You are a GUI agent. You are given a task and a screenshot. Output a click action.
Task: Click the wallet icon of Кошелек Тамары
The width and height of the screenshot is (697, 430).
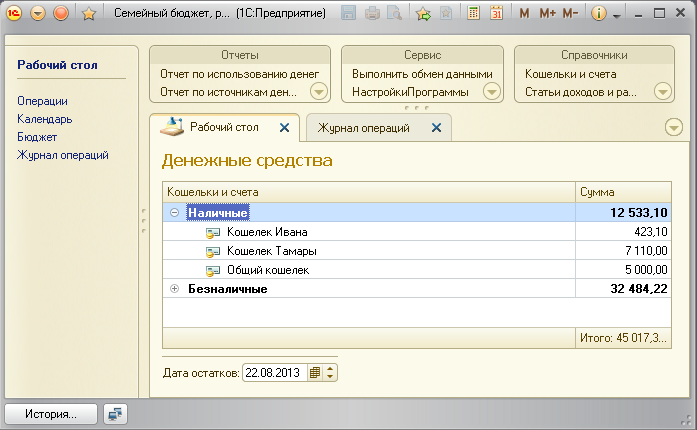point(213,252)
